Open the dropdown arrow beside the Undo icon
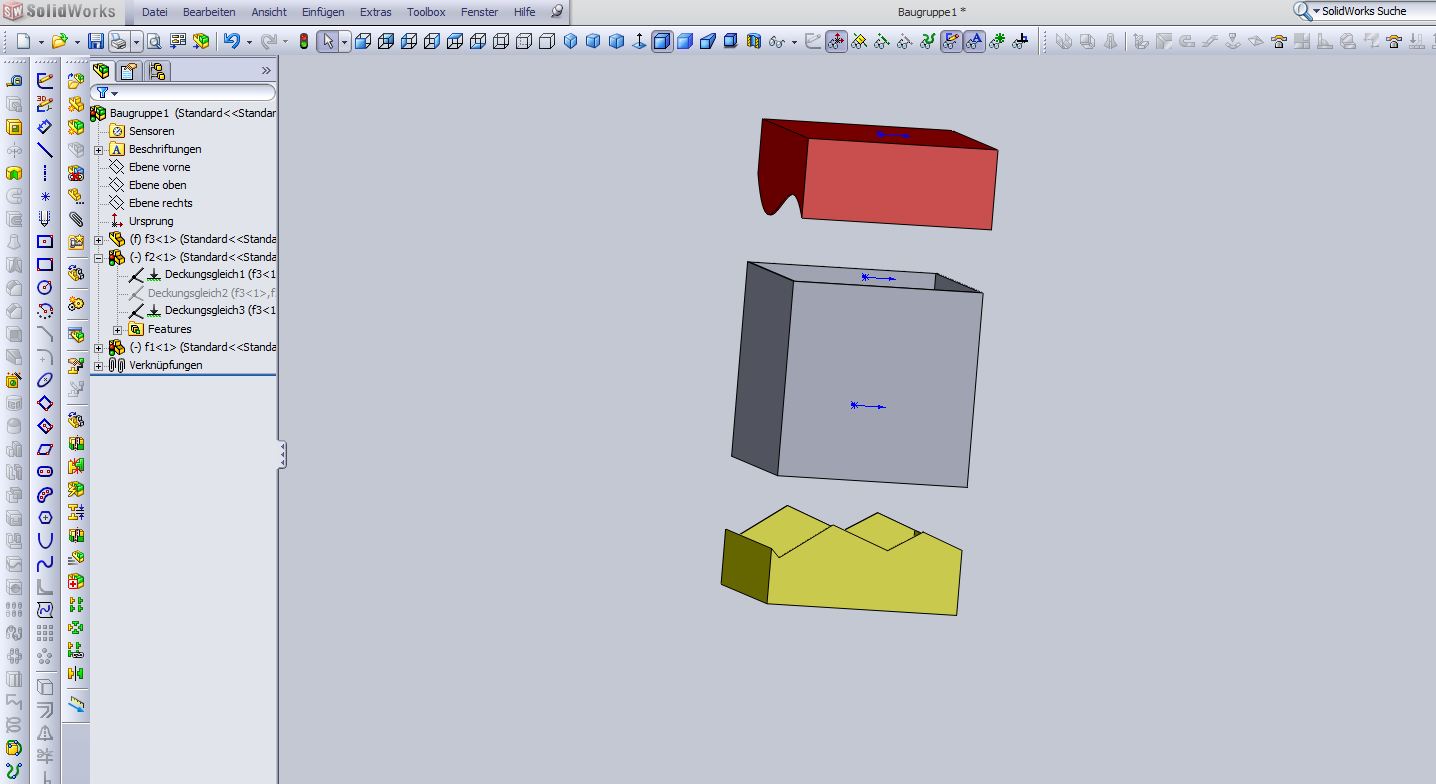1436x784 pixels. pos(248,42)
